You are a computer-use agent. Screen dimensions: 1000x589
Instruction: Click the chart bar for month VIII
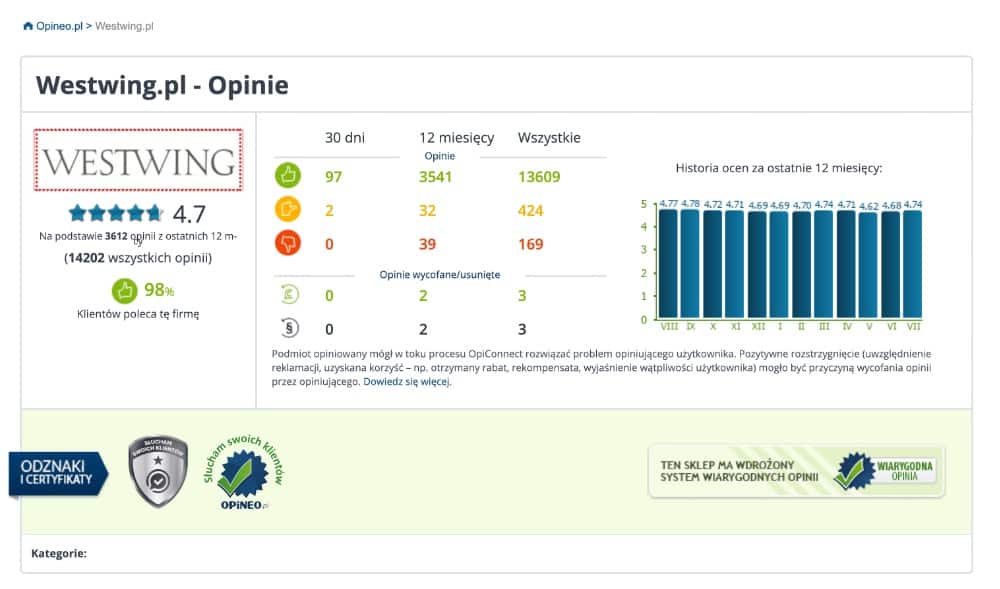668,264
